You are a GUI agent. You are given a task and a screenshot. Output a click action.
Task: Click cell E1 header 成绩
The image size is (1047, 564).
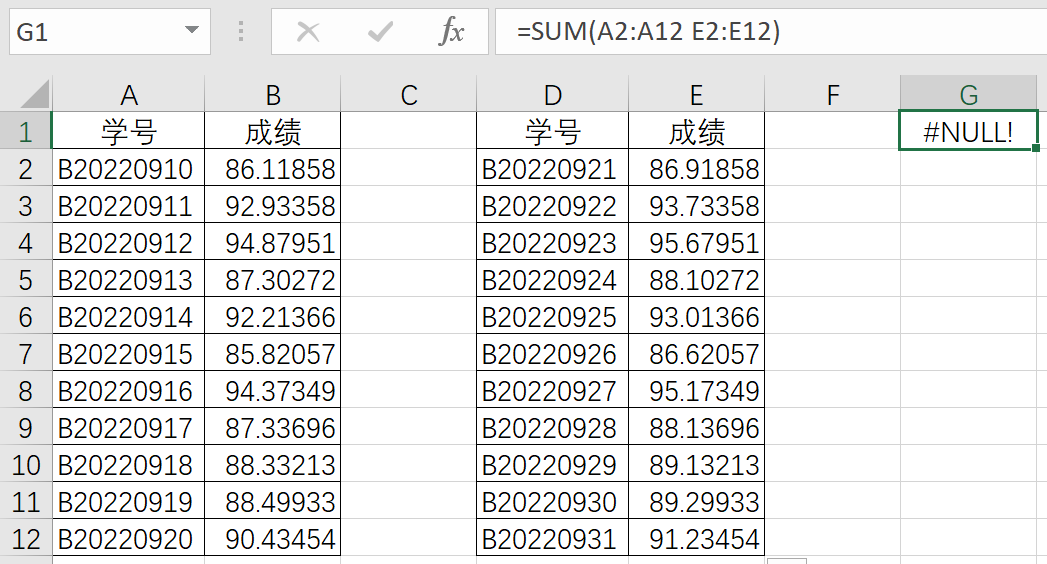696,131
